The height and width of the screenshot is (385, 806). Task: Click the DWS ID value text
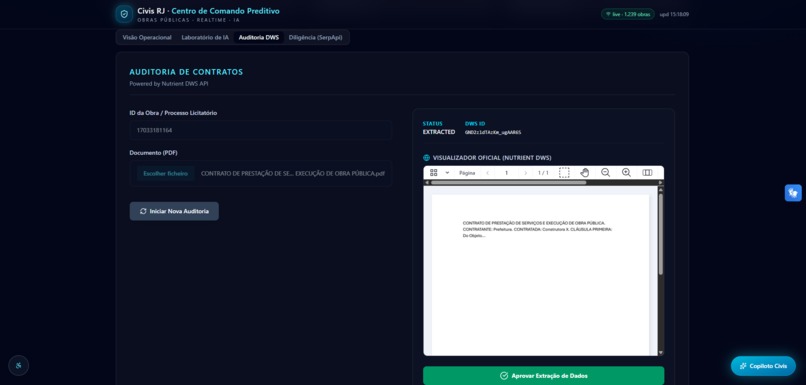493,132
